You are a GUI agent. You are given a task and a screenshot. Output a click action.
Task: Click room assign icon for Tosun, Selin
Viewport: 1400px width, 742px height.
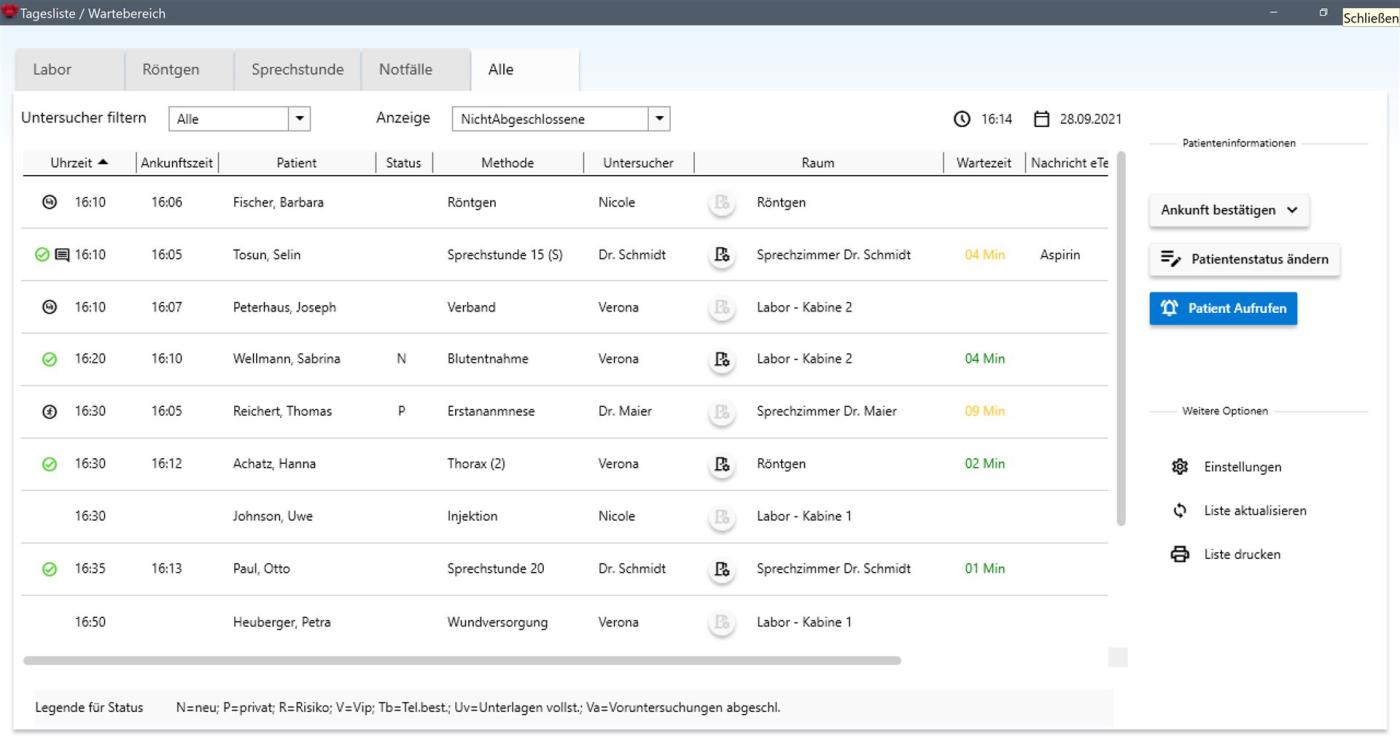[x=721, y=255]
